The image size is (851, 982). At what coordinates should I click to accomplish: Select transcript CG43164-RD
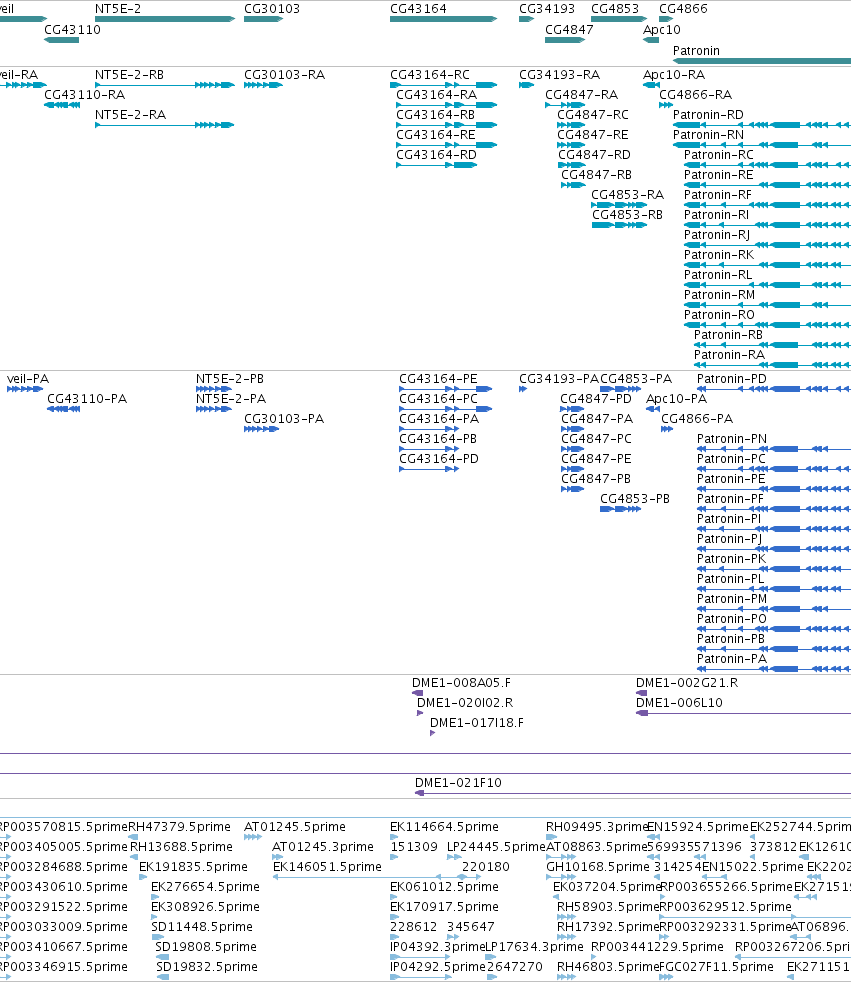pos(436,165)
